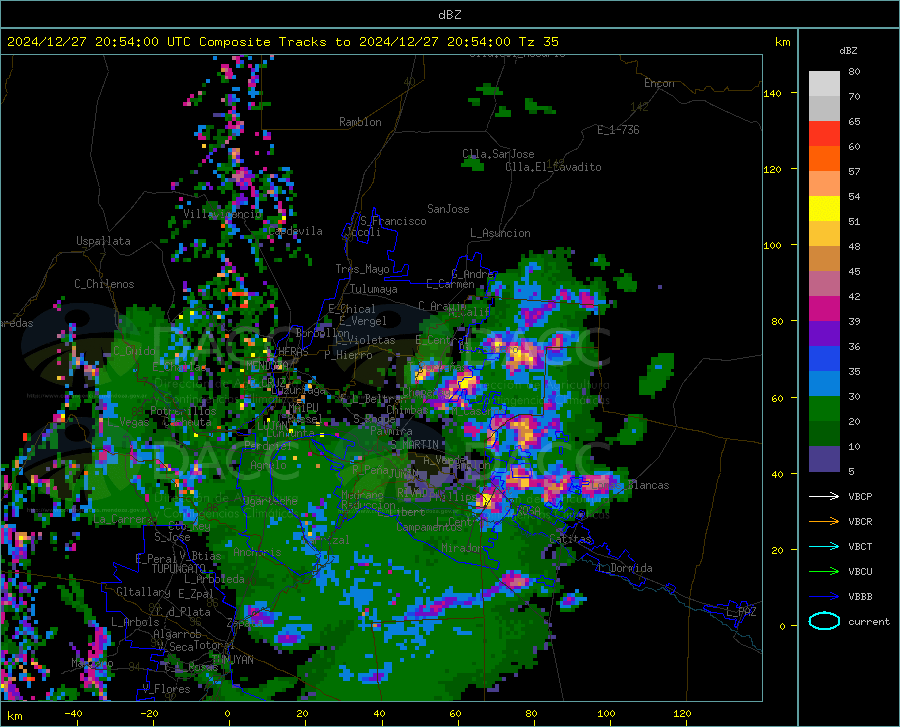Image resolution: width=900 pixels, height=727 pixels.
Task: Click the Tres_Mayo map label
Action: coord(362,269)
